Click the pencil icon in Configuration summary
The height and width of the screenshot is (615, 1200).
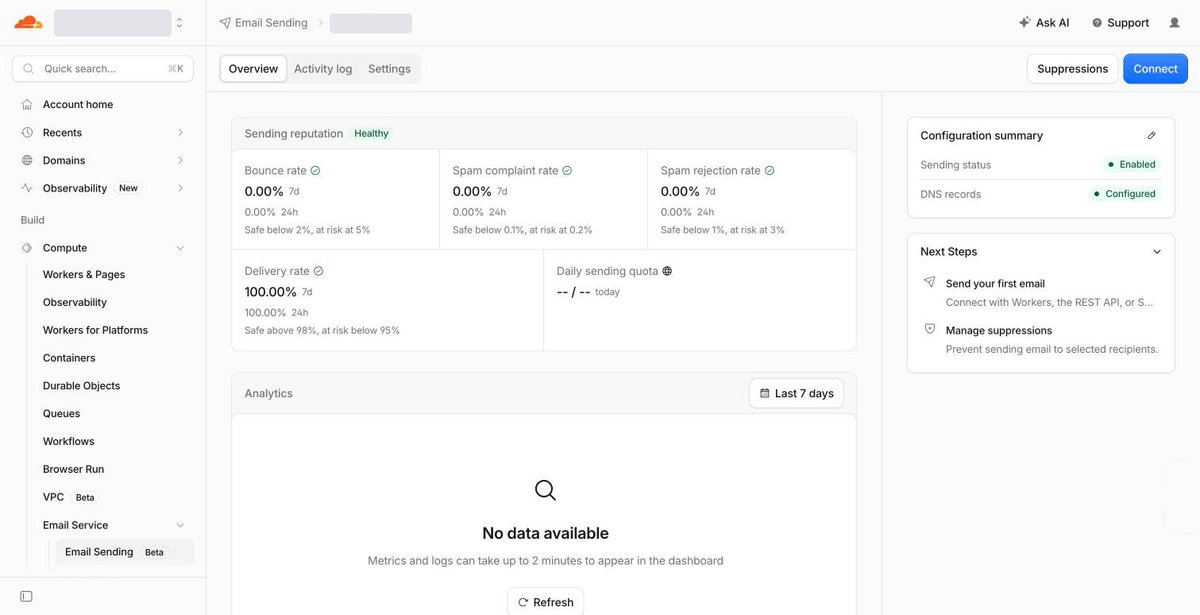[1151, 135]
